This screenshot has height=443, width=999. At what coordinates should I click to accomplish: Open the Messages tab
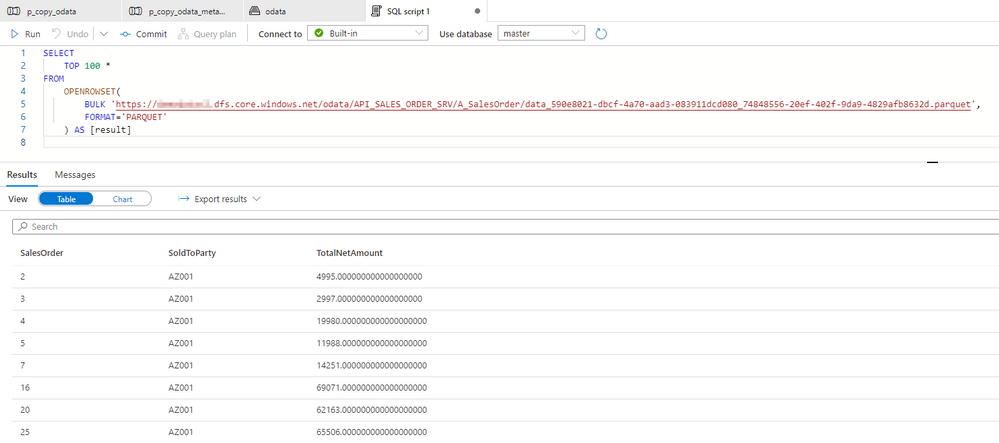75,175
